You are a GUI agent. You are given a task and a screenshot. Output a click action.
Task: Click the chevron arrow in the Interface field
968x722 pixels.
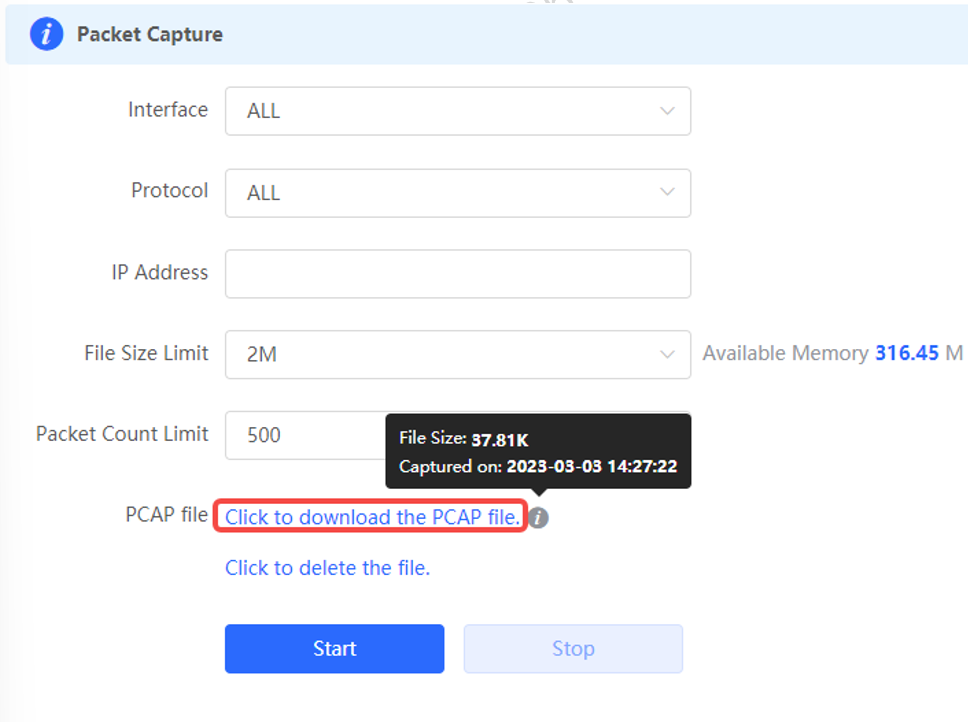pos(667,111)
